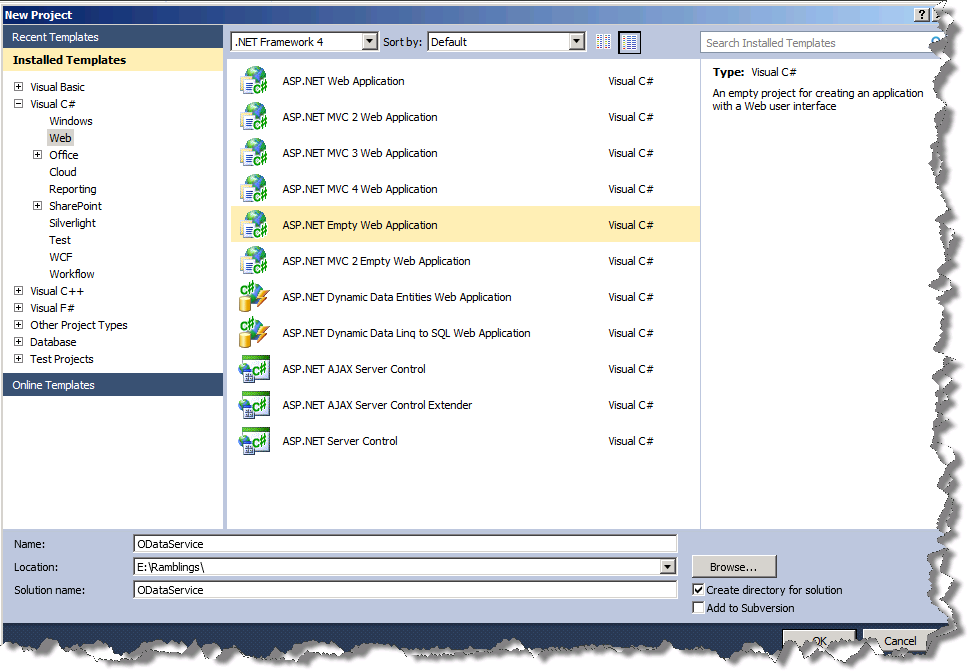Open the Sort by Default dropdown
Viewport: 969px width, 672px height.
577,41
